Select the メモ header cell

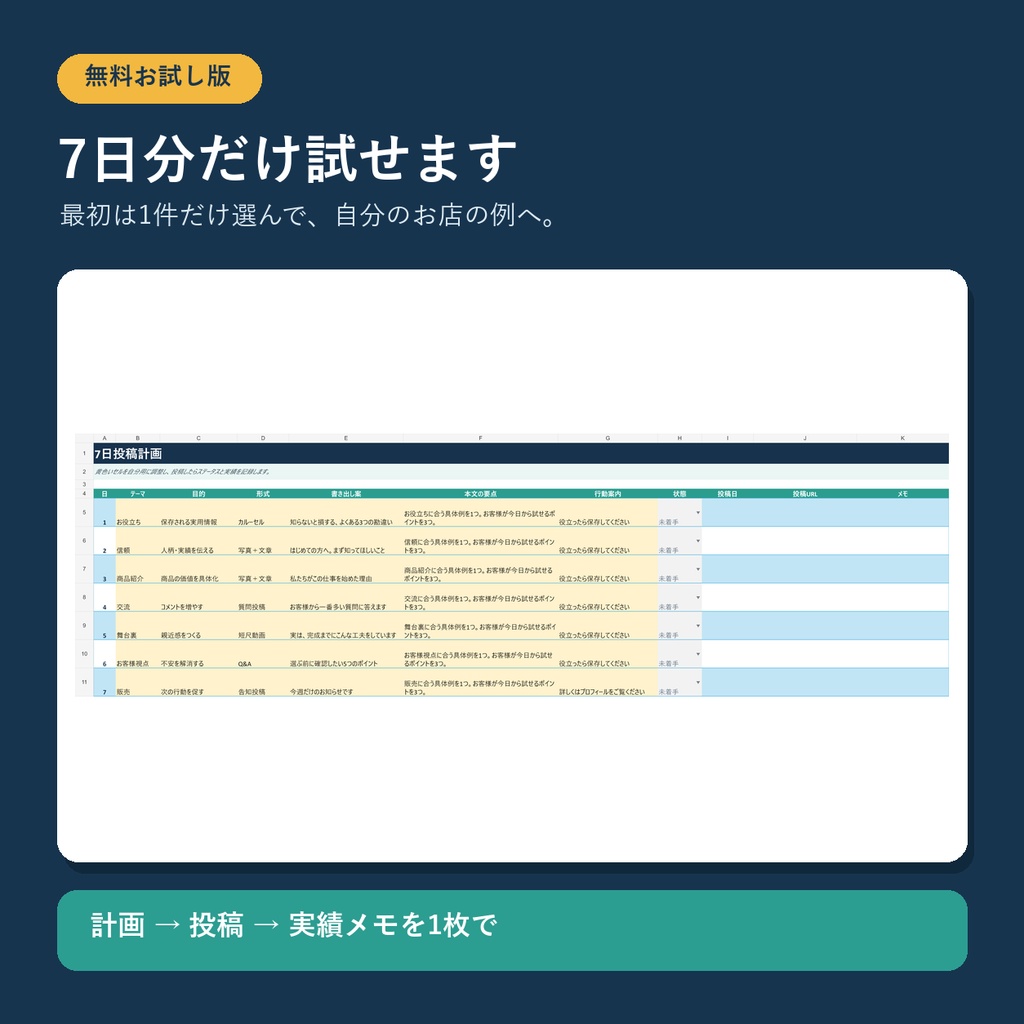(x=903, y=494)
